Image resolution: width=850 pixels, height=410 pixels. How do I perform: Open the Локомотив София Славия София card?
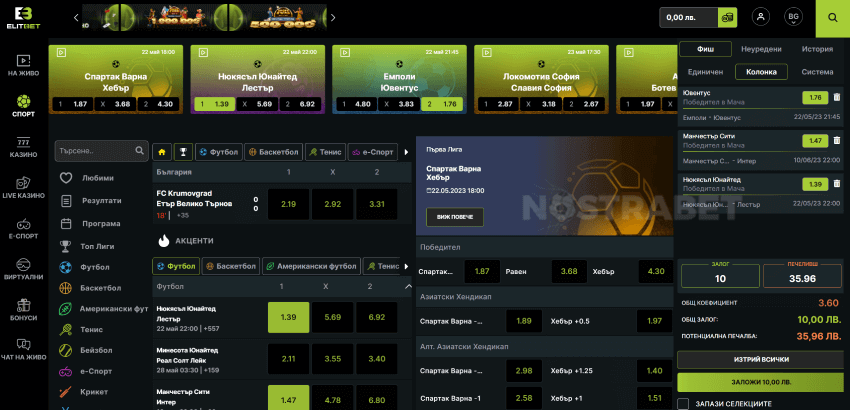tap(541, 79)
